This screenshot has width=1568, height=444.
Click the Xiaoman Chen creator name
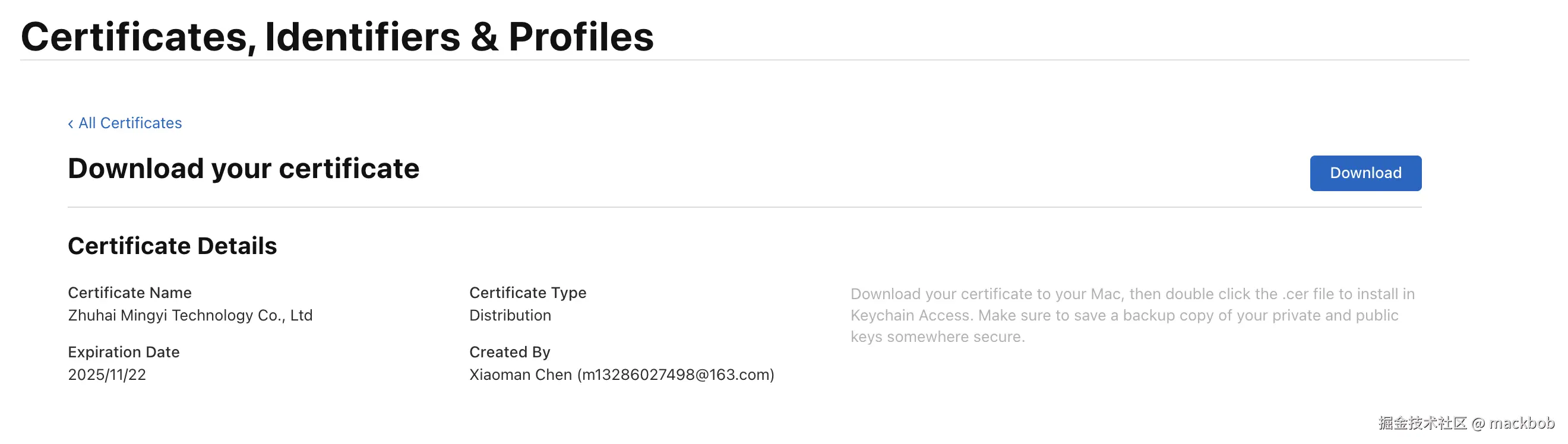[x=520, y=375]
